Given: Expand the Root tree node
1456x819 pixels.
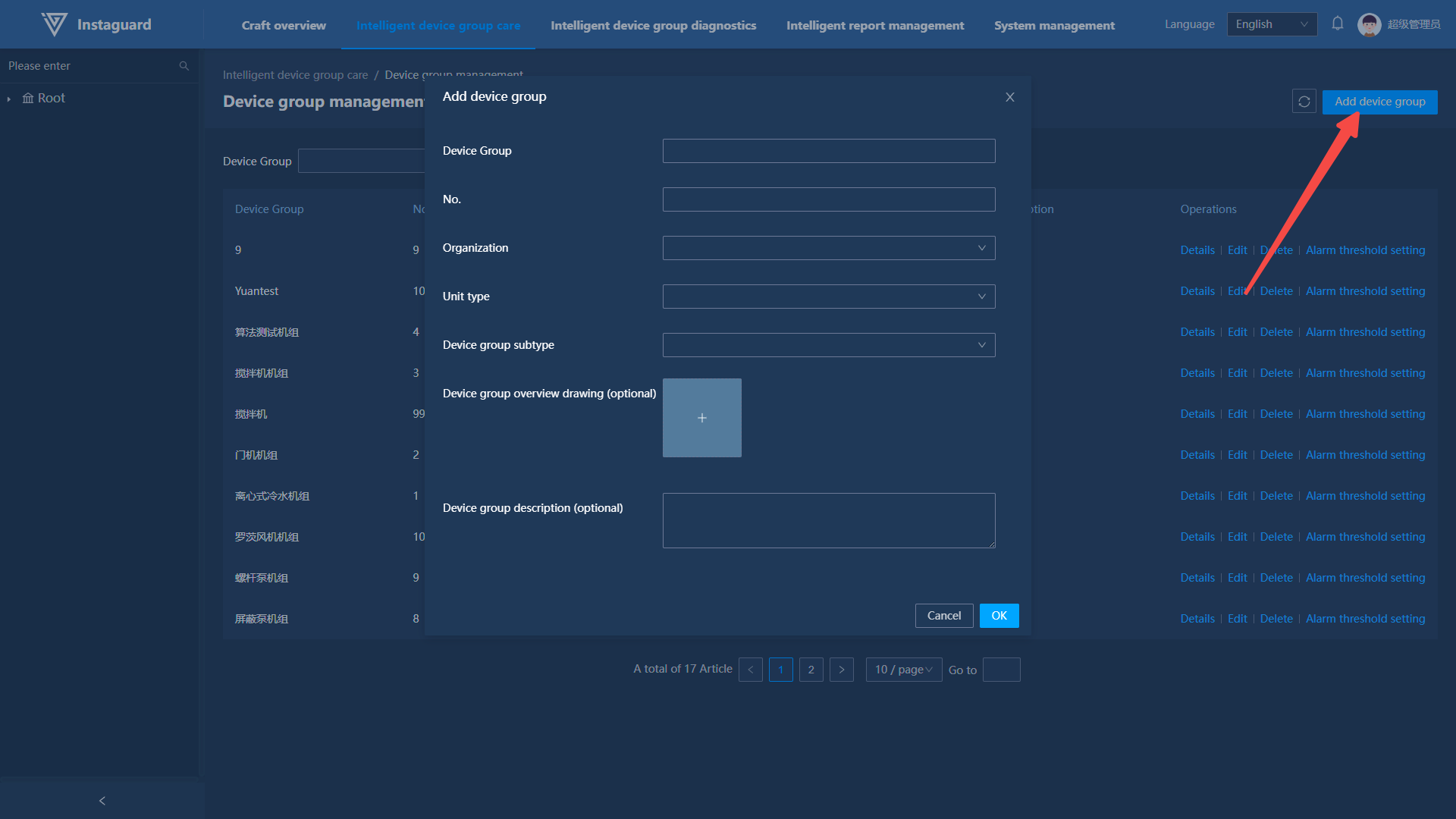Looking at the screenshot, I should pyautogui.click(x=9, y=99).
